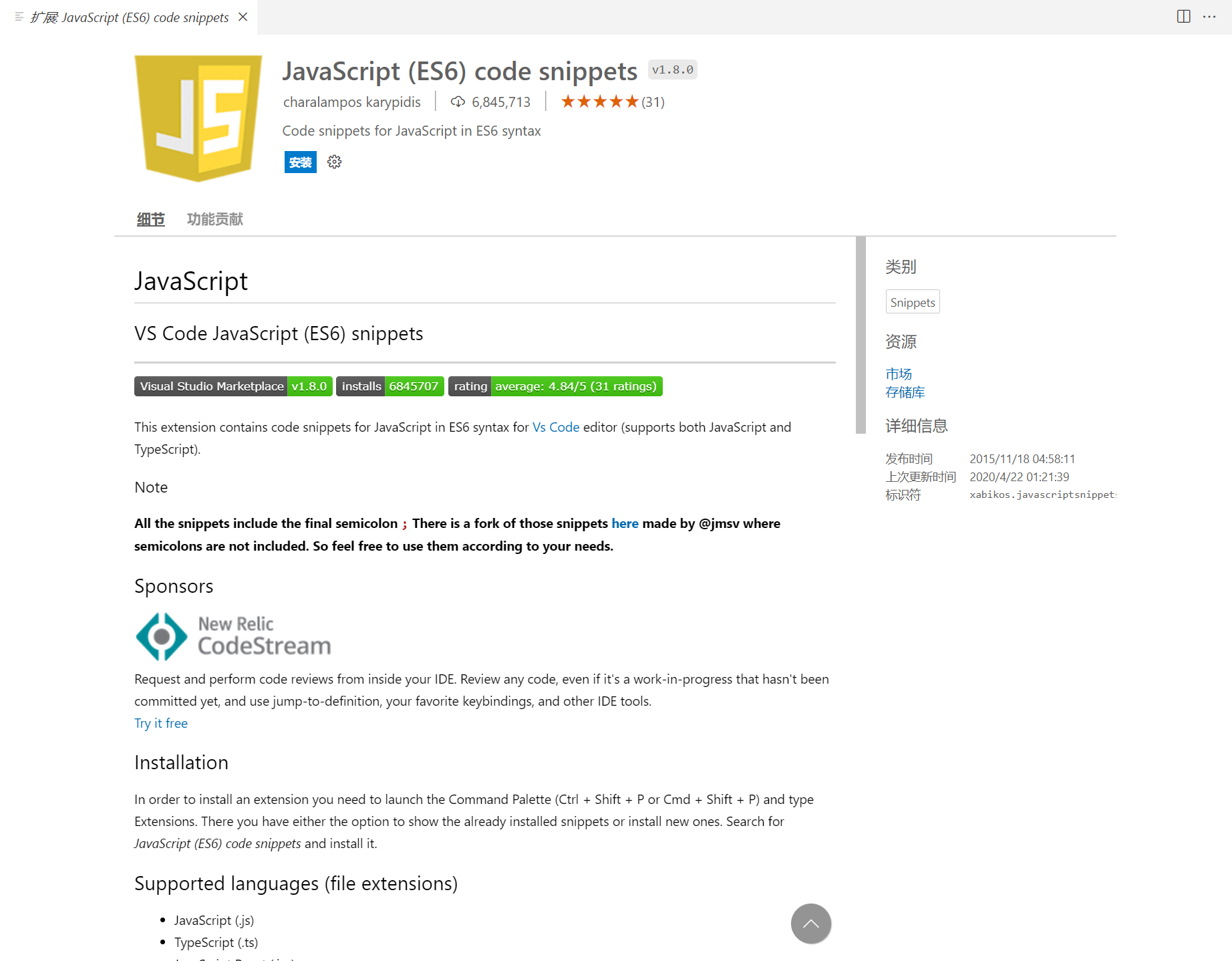This screenshot has width=1232, height=961.
Task: Click identifier xabikos.javascriptsnippets text
Action: tap(1043, 495)
